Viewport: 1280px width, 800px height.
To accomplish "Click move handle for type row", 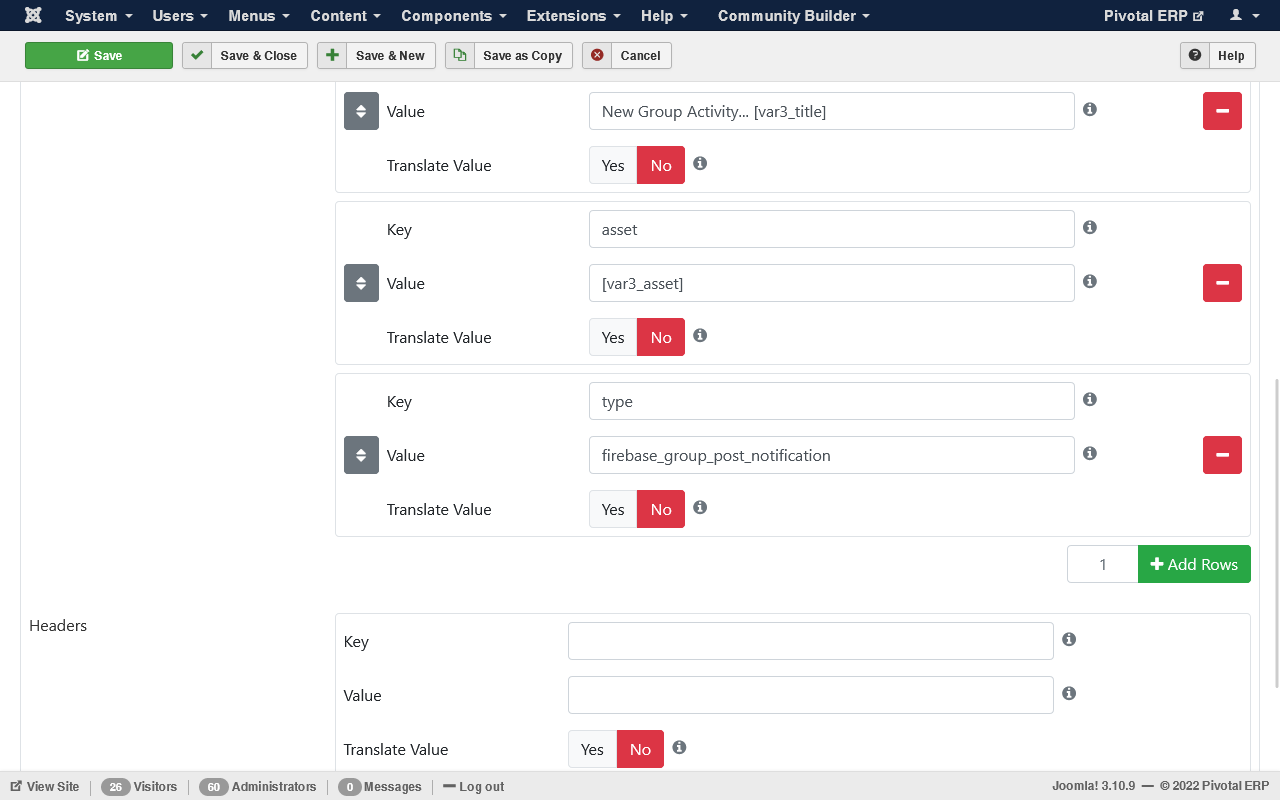I will (361, 455).
